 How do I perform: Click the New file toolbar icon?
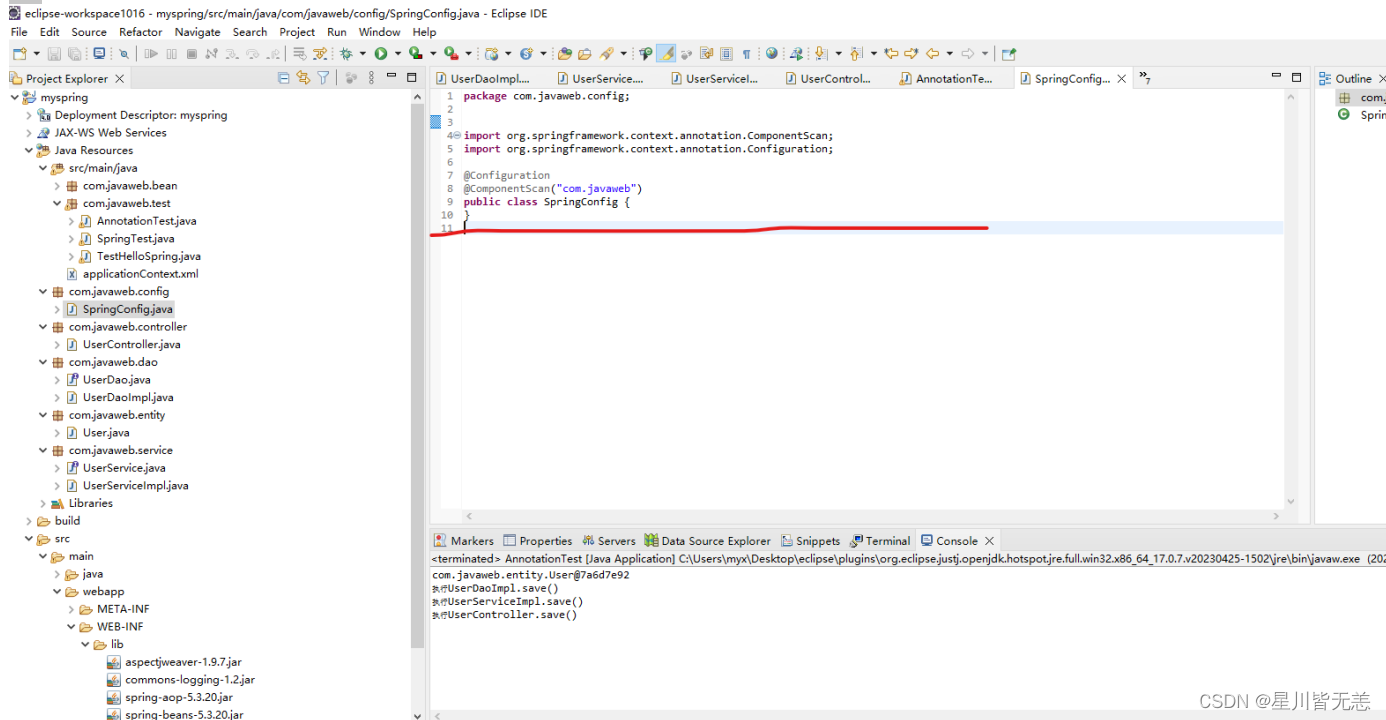[x=19, y=53]
